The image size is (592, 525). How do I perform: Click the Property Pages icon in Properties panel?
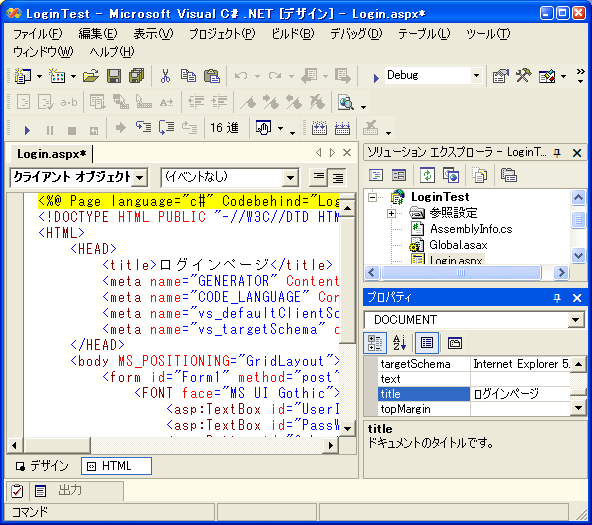[455, 343]
